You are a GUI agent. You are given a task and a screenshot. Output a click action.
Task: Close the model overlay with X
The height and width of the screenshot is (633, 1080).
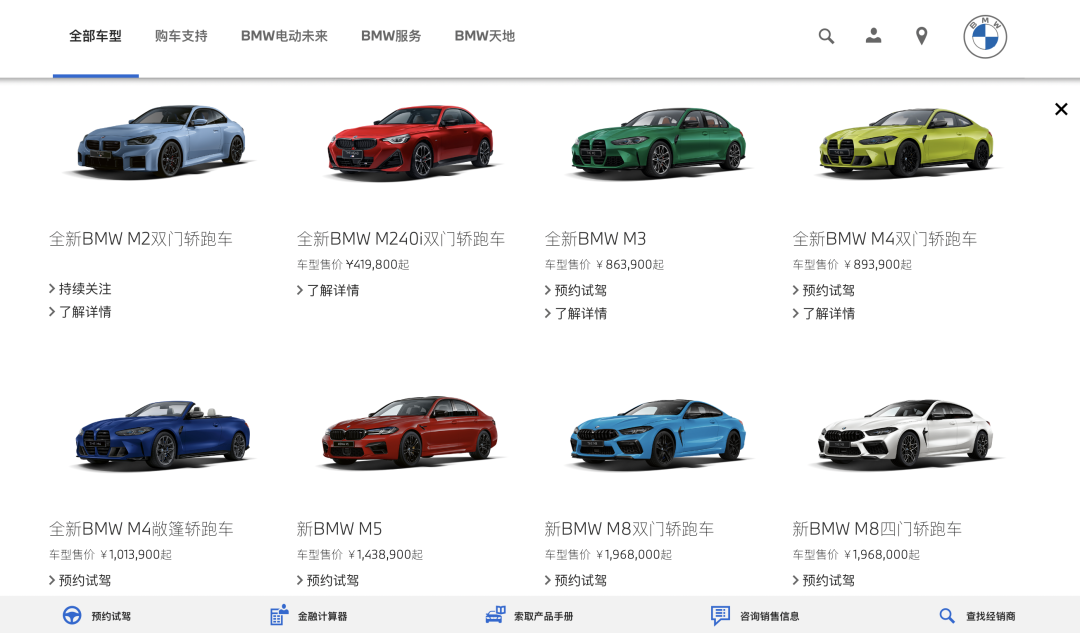(x=1061, y=109)
